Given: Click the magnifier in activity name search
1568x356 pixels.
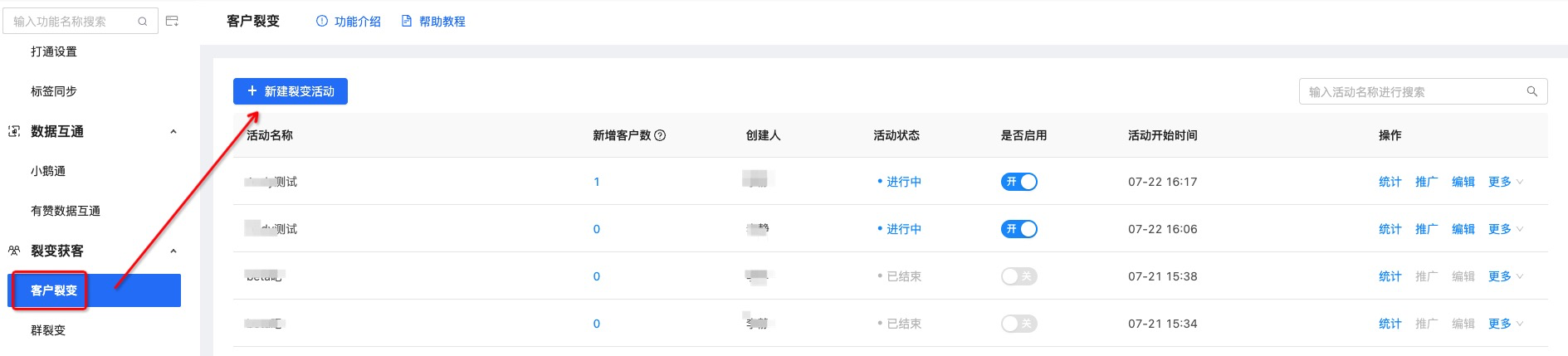Looking at the screenshot, I should click(x=1532, y=91).
